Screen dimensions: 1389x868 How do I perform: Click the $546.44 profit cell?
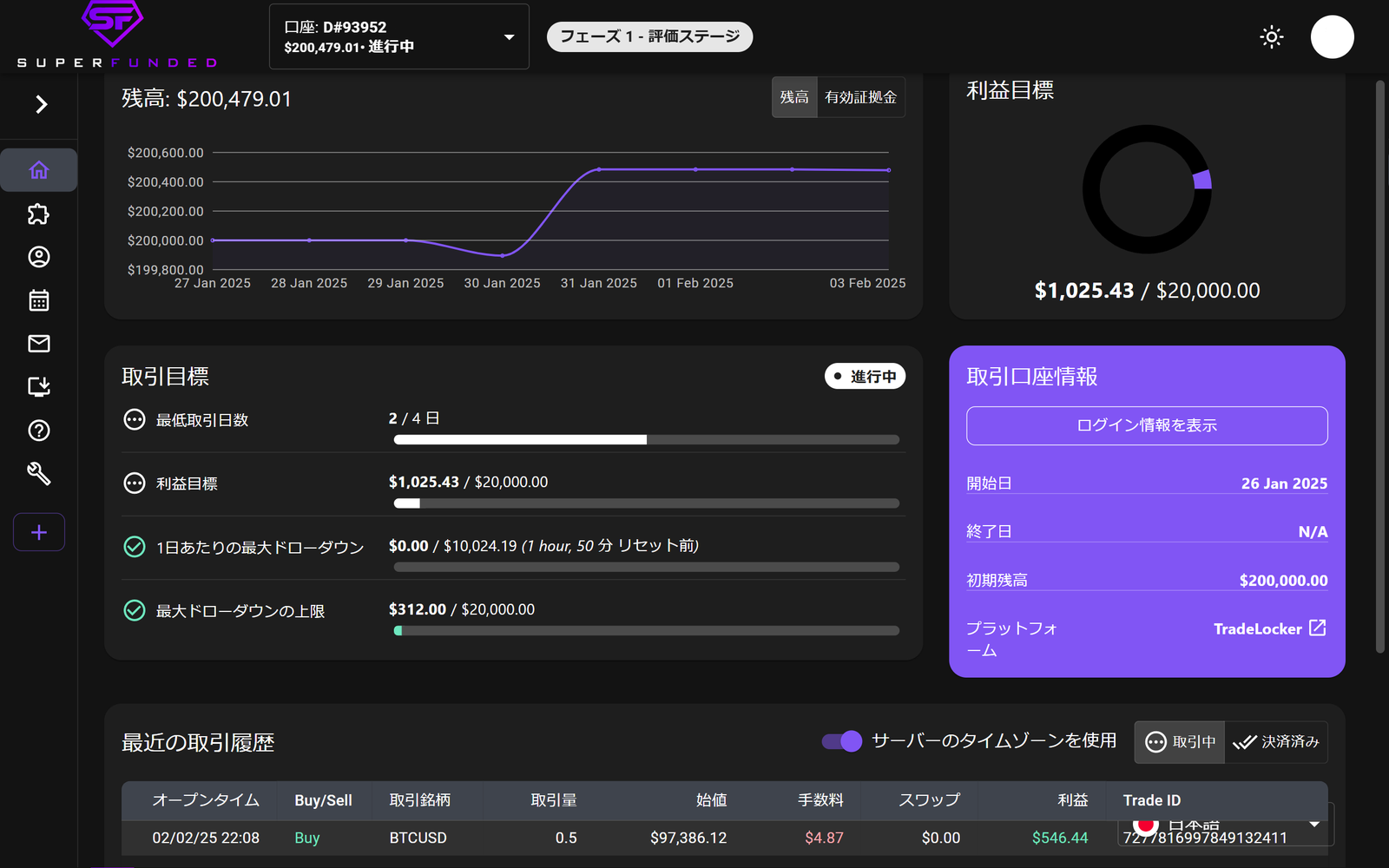click(x=1060, y=838)
